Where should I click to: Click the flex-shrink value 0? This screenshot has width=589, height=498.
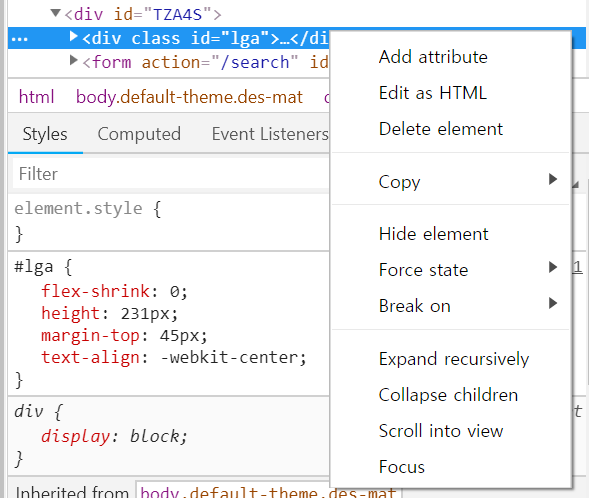pos(174,291)
